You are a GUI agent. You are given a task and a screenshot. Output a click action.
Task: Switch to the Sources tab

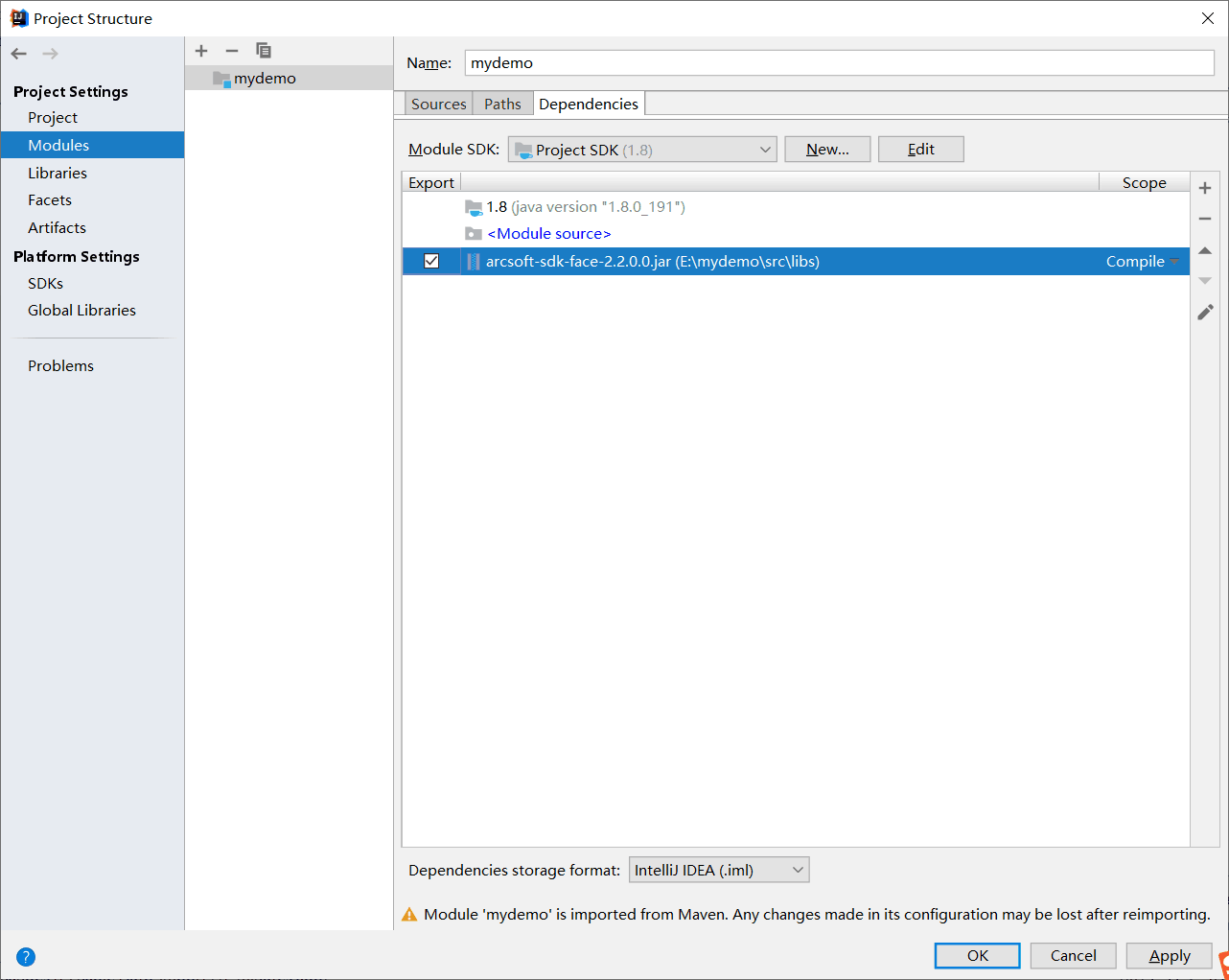click(438, 103)
